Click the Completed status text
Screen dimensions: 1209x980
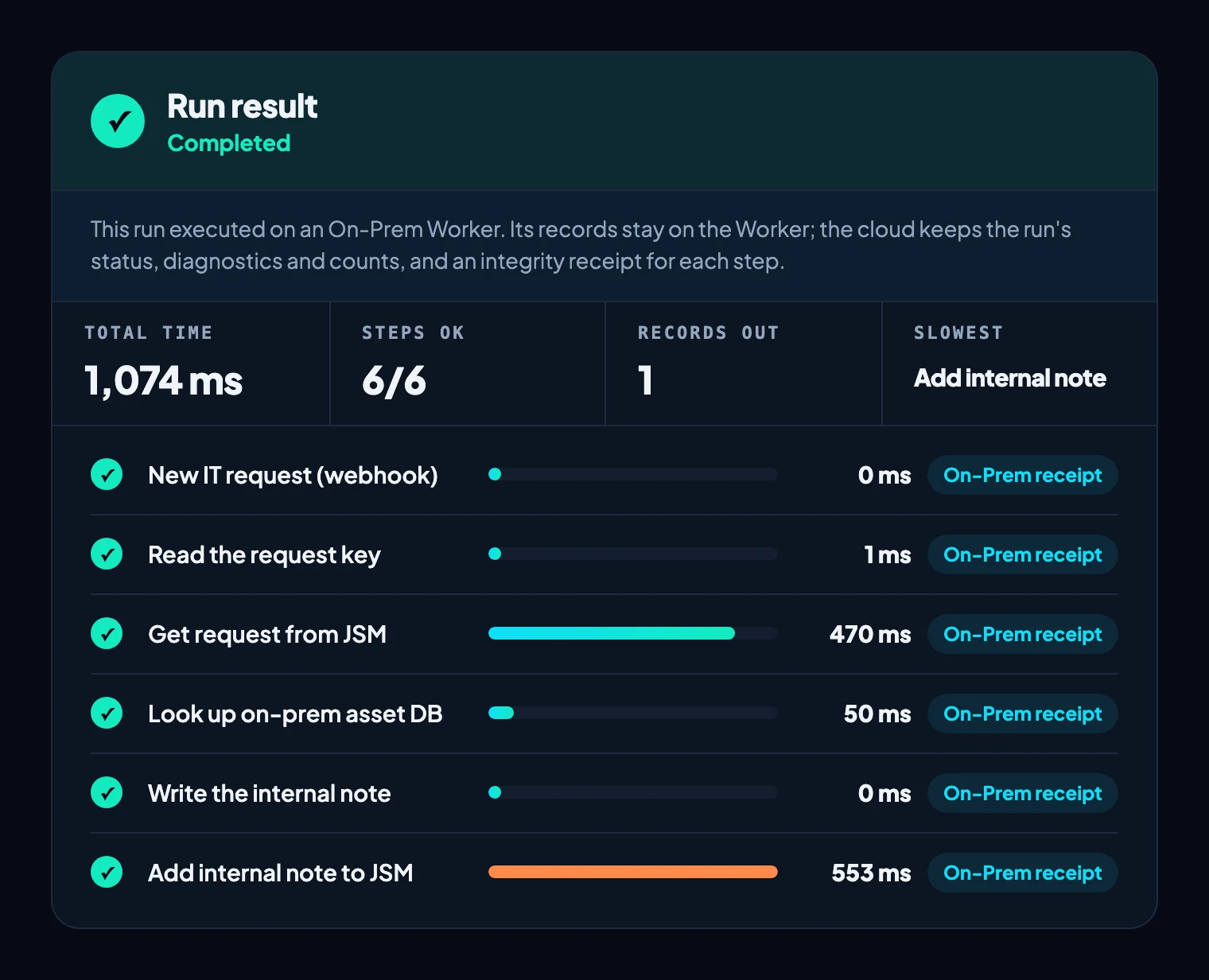[229, 143]
